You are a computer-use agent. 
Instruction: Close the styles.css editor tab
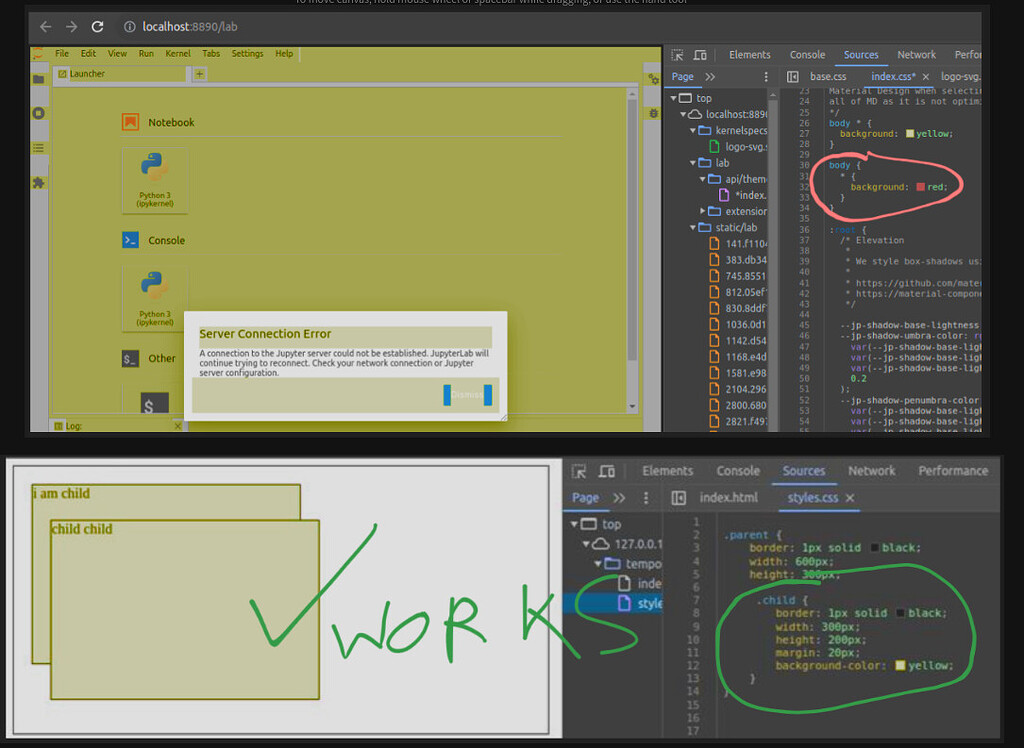coord(850,498)
